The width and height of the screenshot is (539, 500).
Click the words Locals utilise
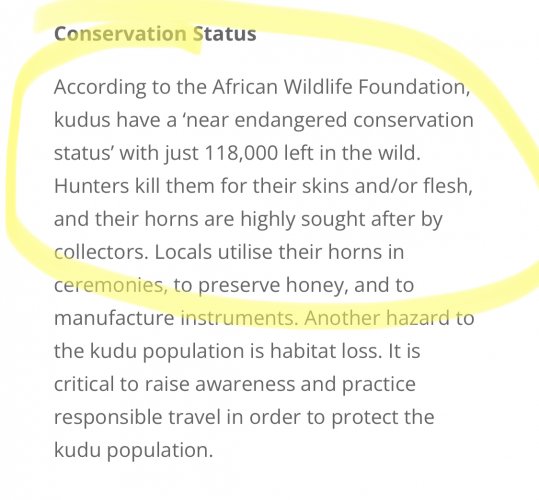(x=213, y=252)
